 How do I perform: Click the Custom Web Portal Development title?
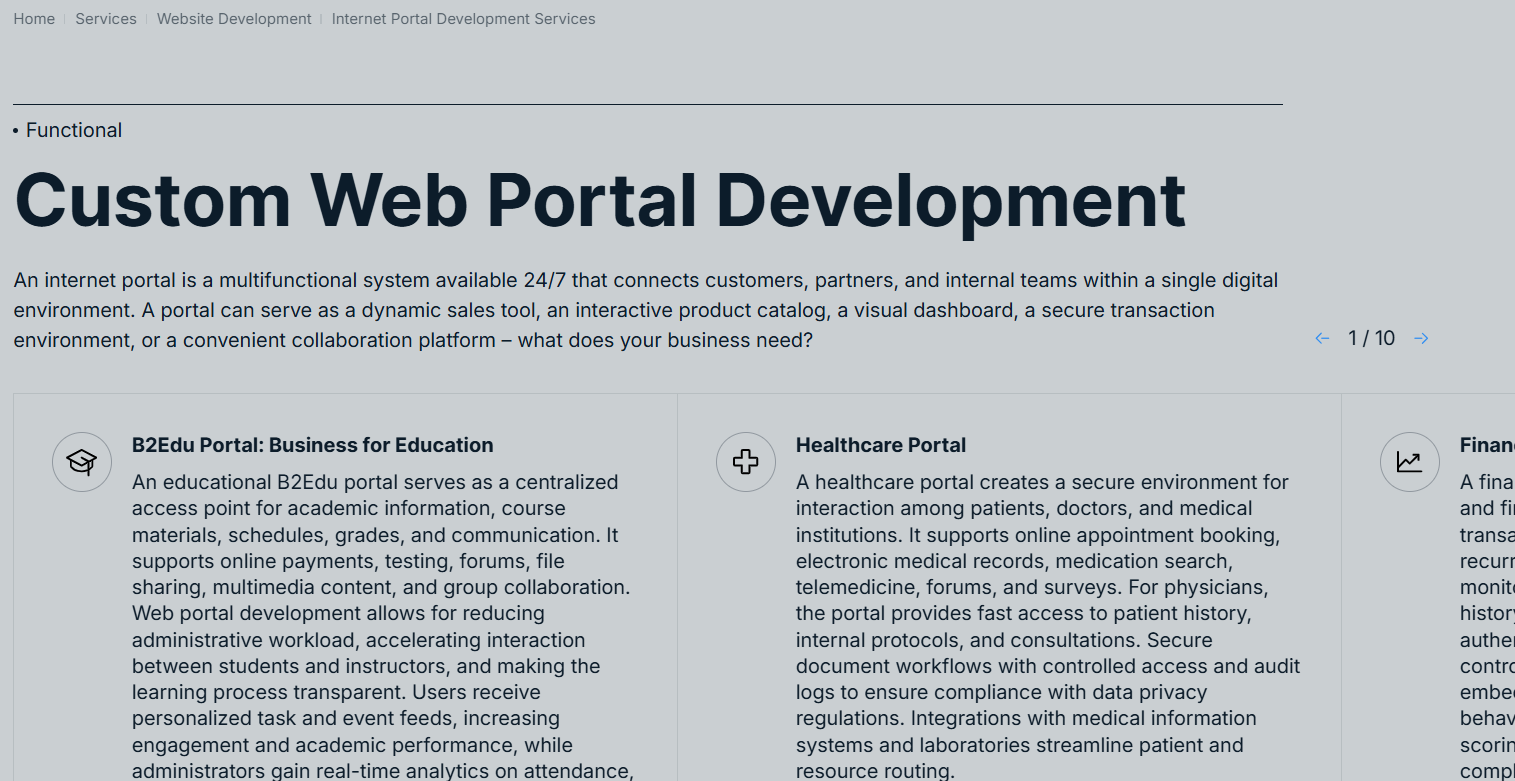pyautogui.click(x=600, y=200)
